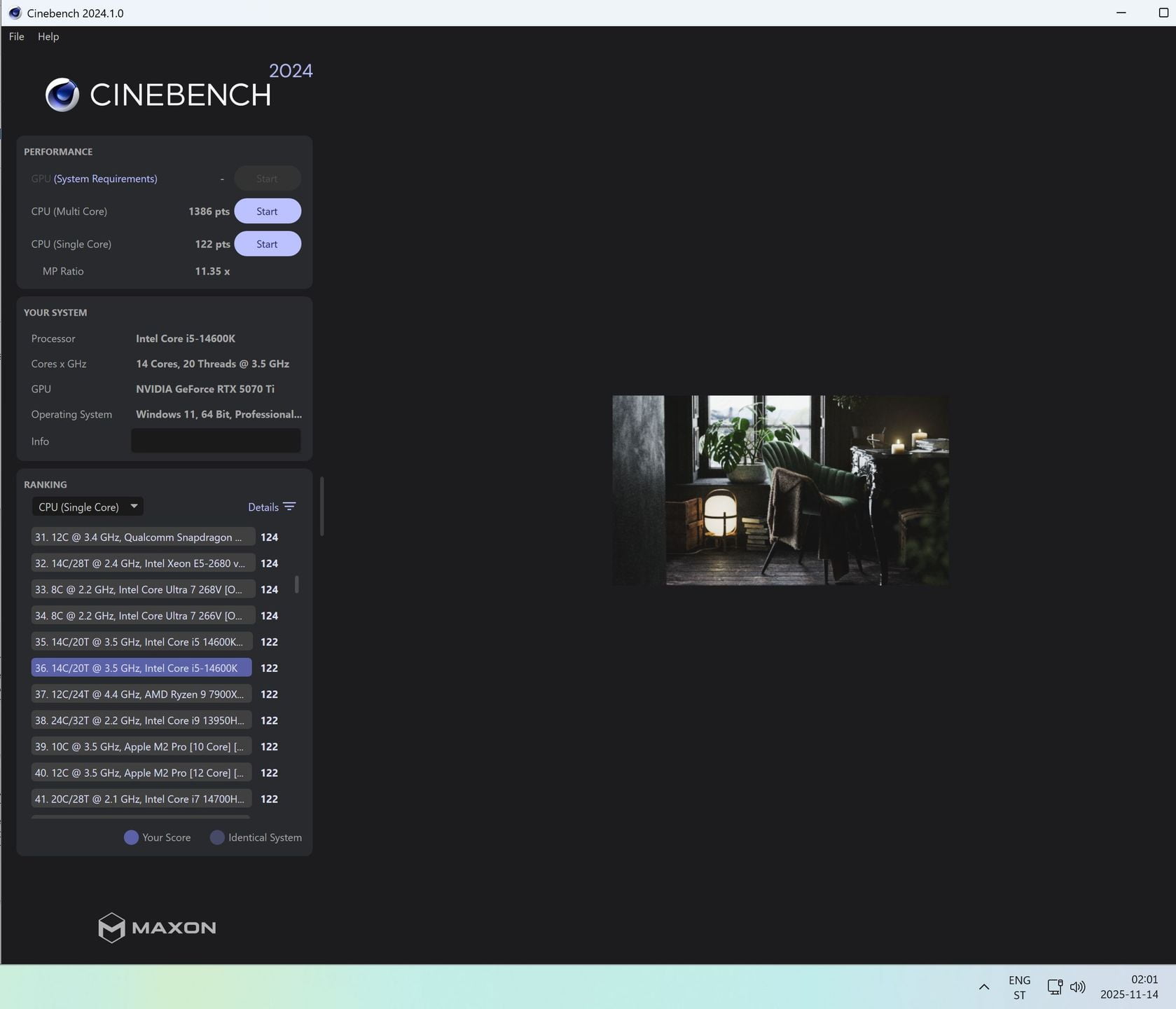Click the disabled GPU Start button
Image resolution: width=1176 pixels, height=1009 pixels.
point(267,179)
